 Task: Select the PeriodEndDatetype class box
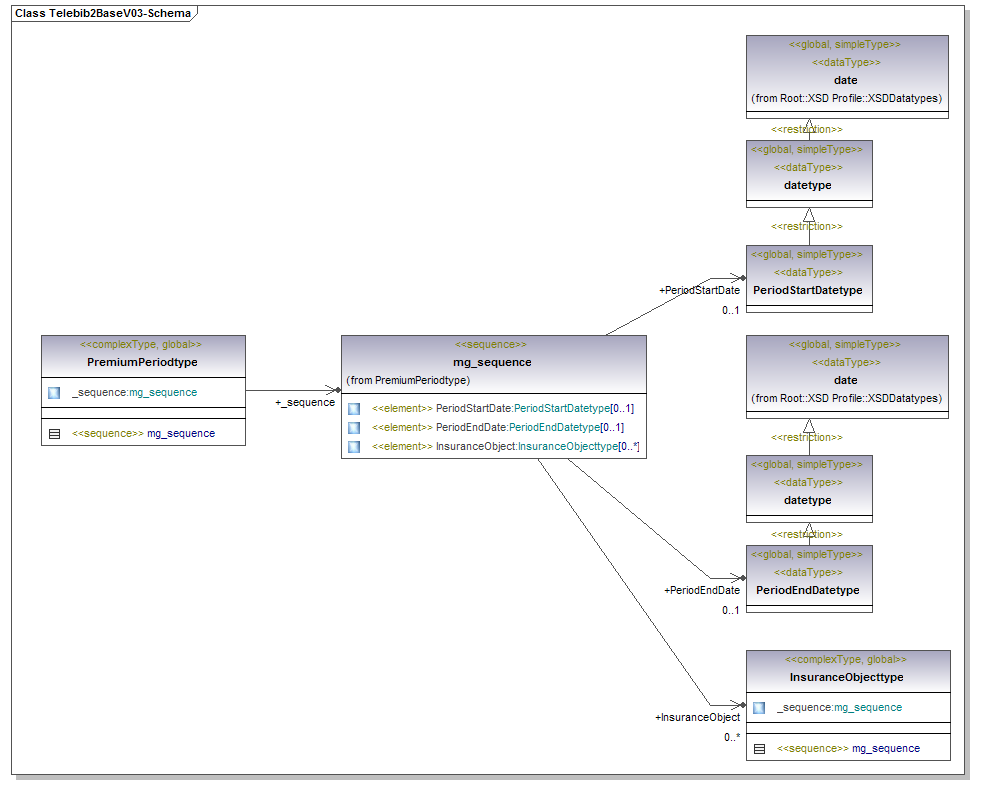click(808, 590)
